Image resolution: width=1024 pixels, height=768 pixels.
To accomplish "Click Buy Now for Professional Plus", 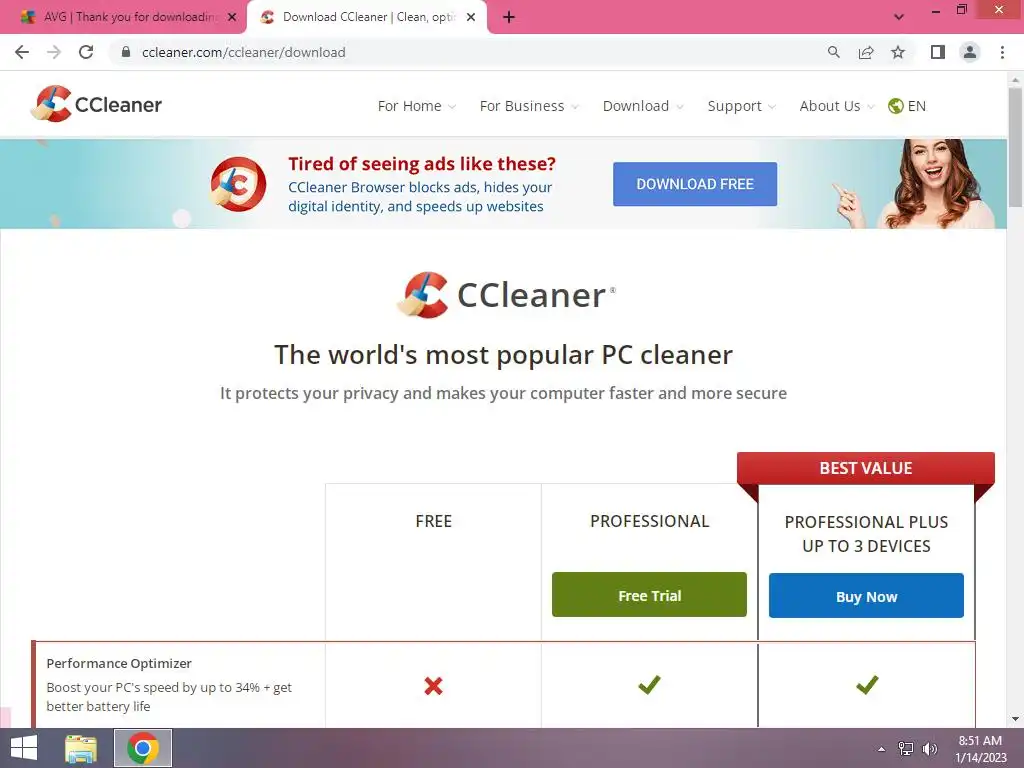I will click(x=866, y=596).
